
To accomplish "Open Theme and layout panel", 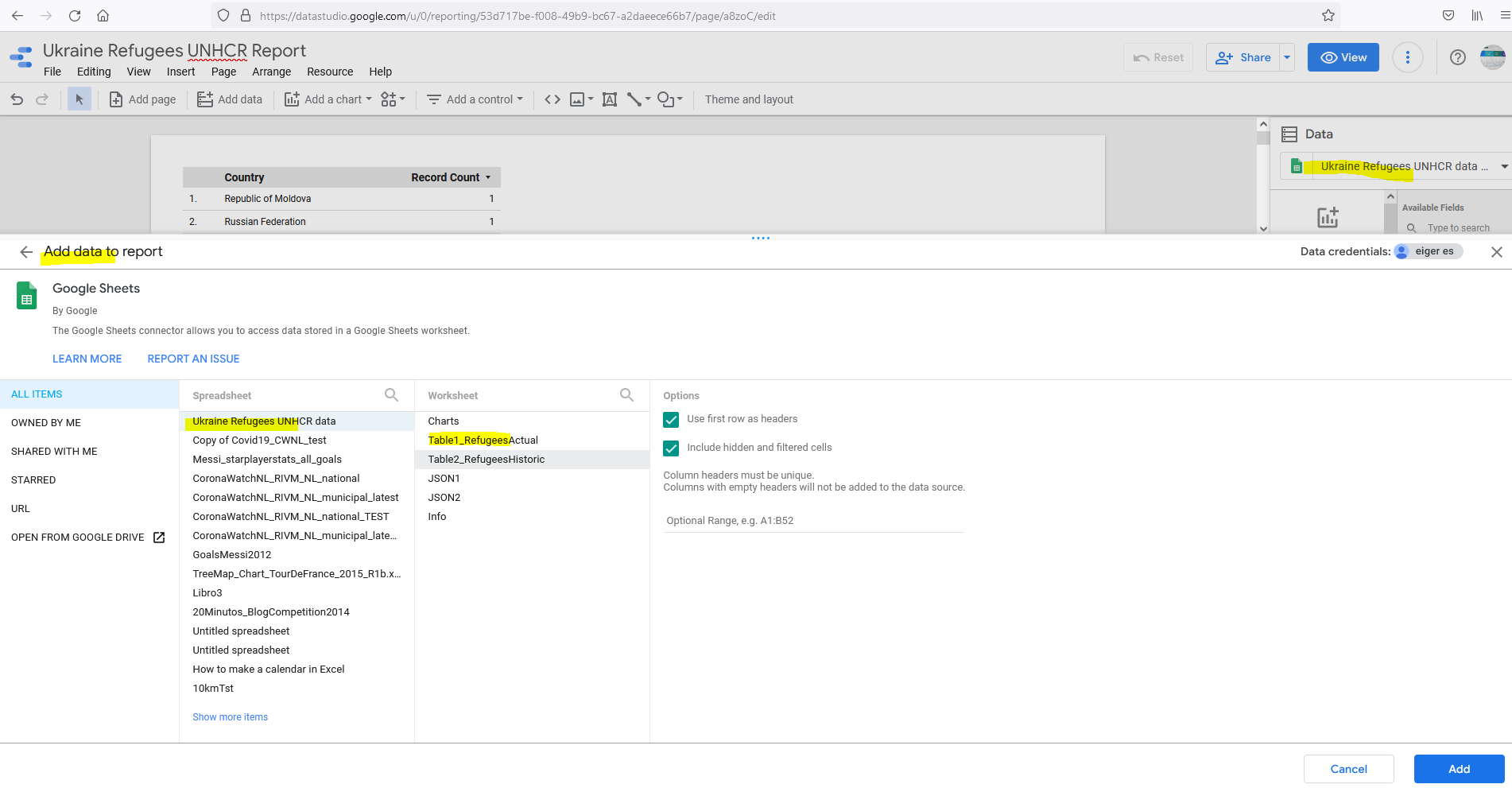I will tap(749, 99).
